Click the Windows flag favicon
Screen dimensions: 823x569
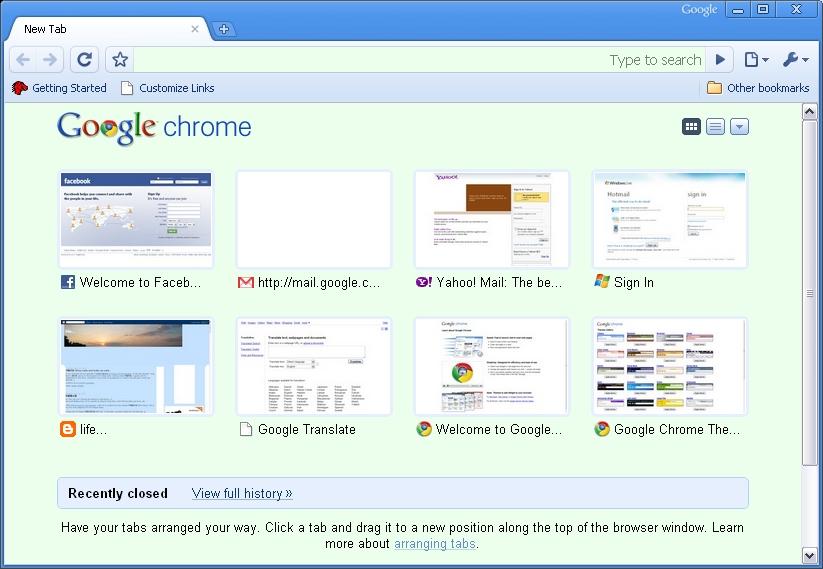pos(602,281)
